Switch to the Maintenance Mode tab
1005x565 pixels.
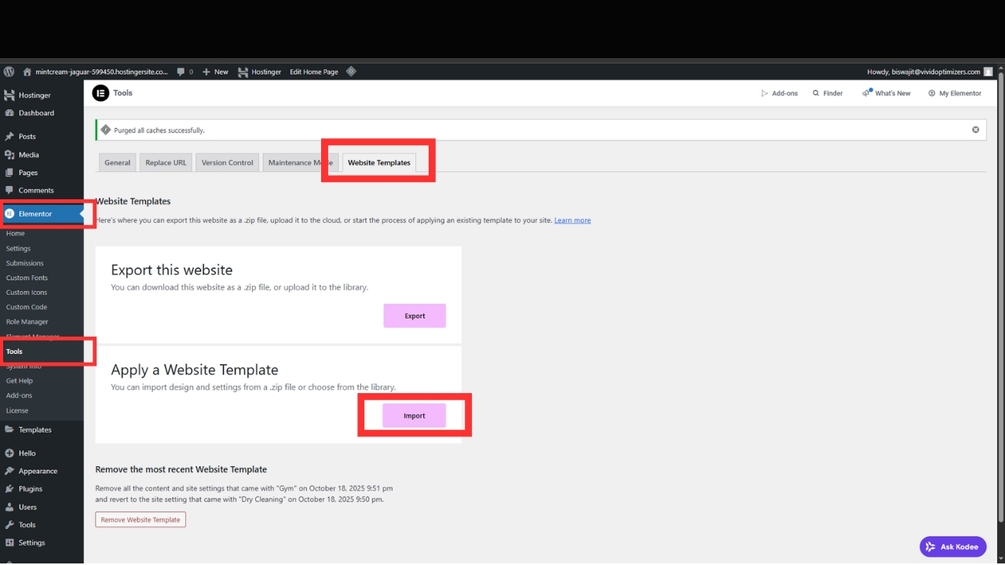coord(300,163)
